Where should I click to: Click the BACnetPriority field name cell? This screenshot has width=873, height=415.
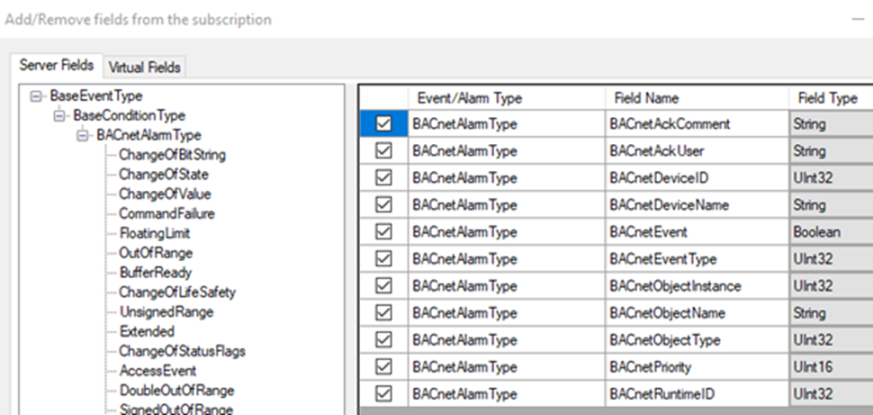click(x=697, y=367)
